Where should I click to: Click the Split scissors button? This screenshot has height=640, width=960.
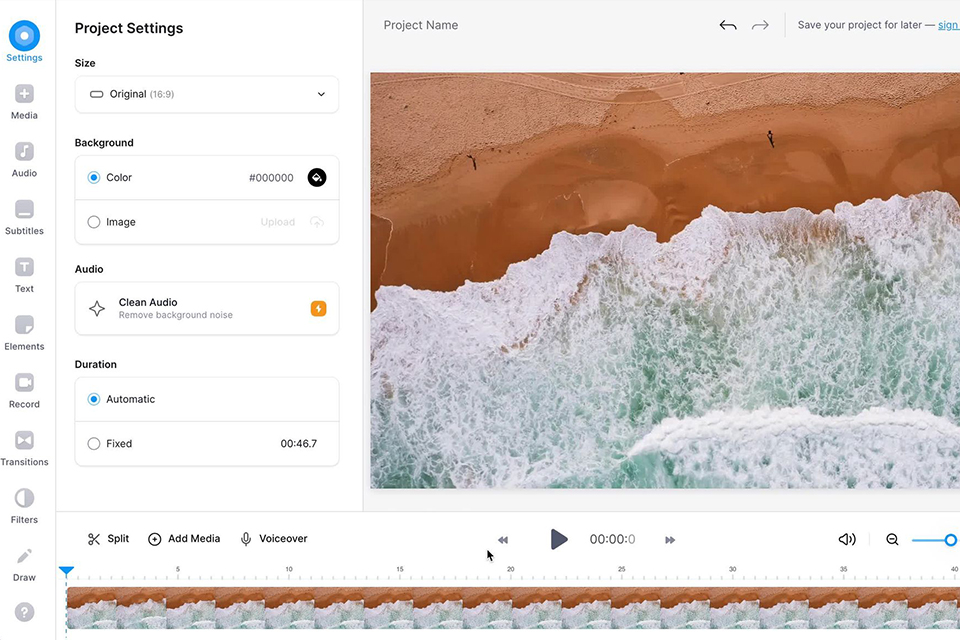[x=108, y=539]
